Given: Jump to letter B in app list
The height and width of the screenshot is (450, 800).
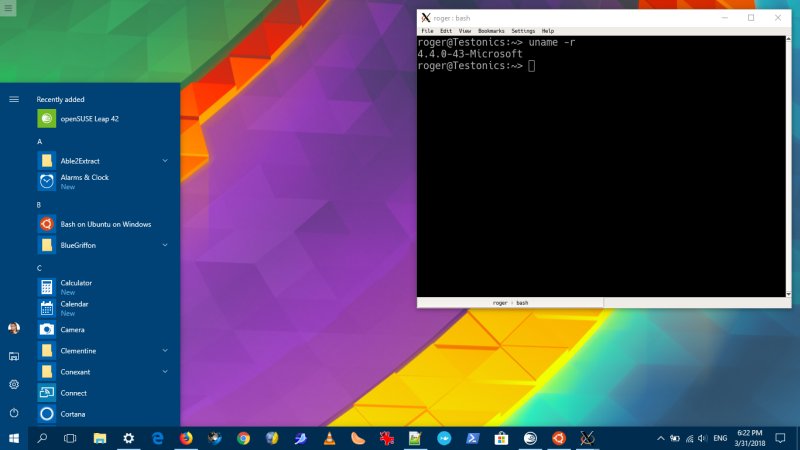Looking at the screenshot, I should click(x=39, y=205).
